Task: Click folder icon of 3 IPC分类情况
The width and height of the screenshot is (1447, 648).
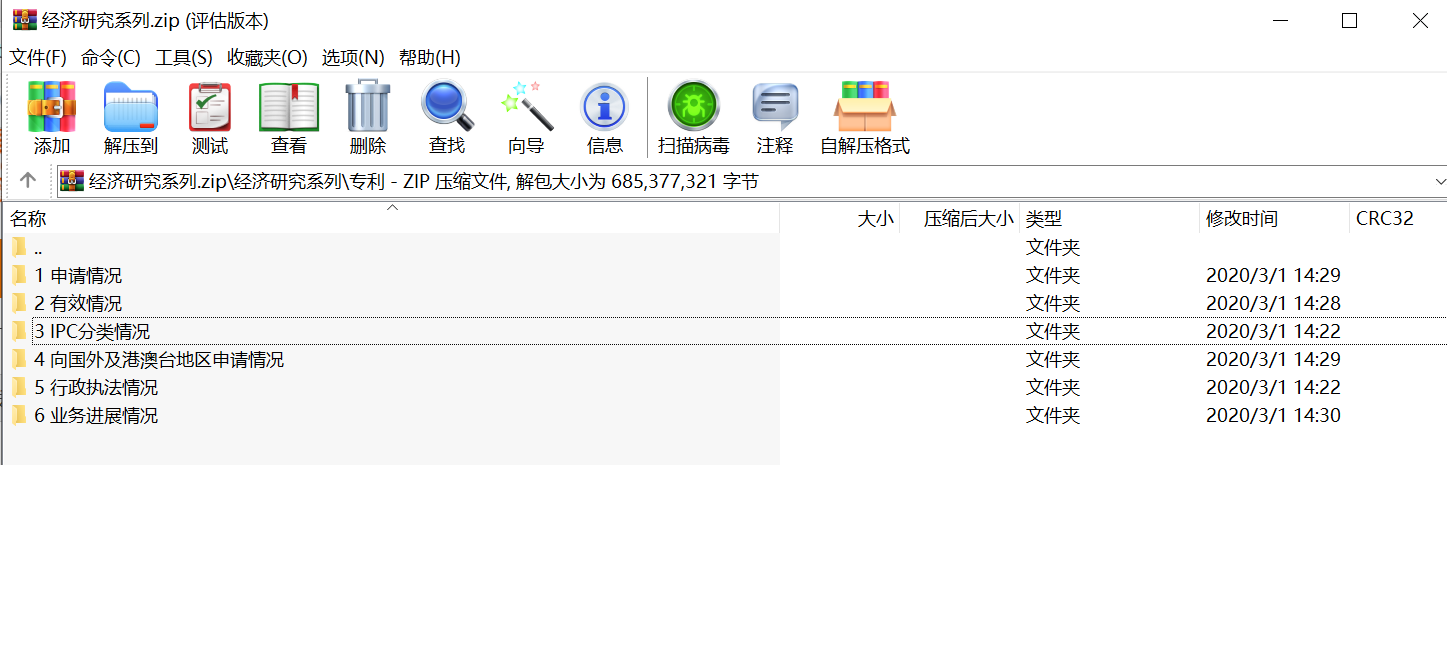Action: pyautogui.click(x=19, y=331)
